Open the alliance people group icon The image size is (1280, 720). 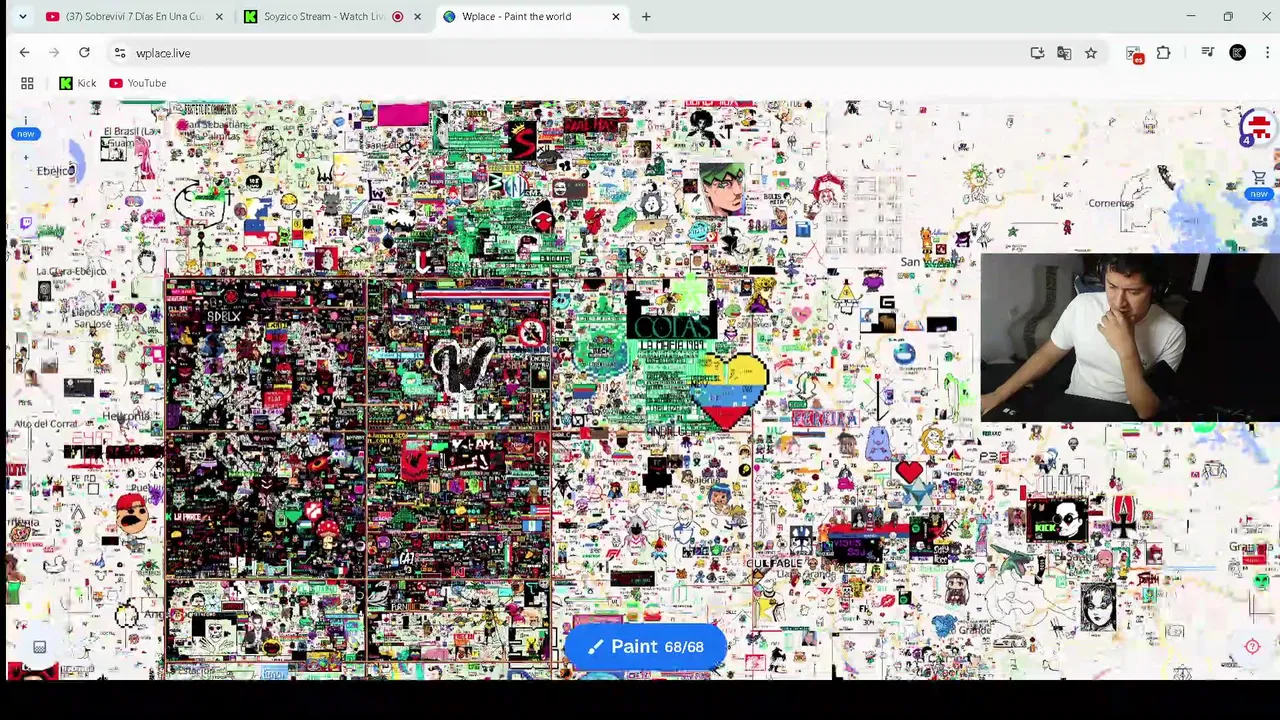click(1259, 221)
